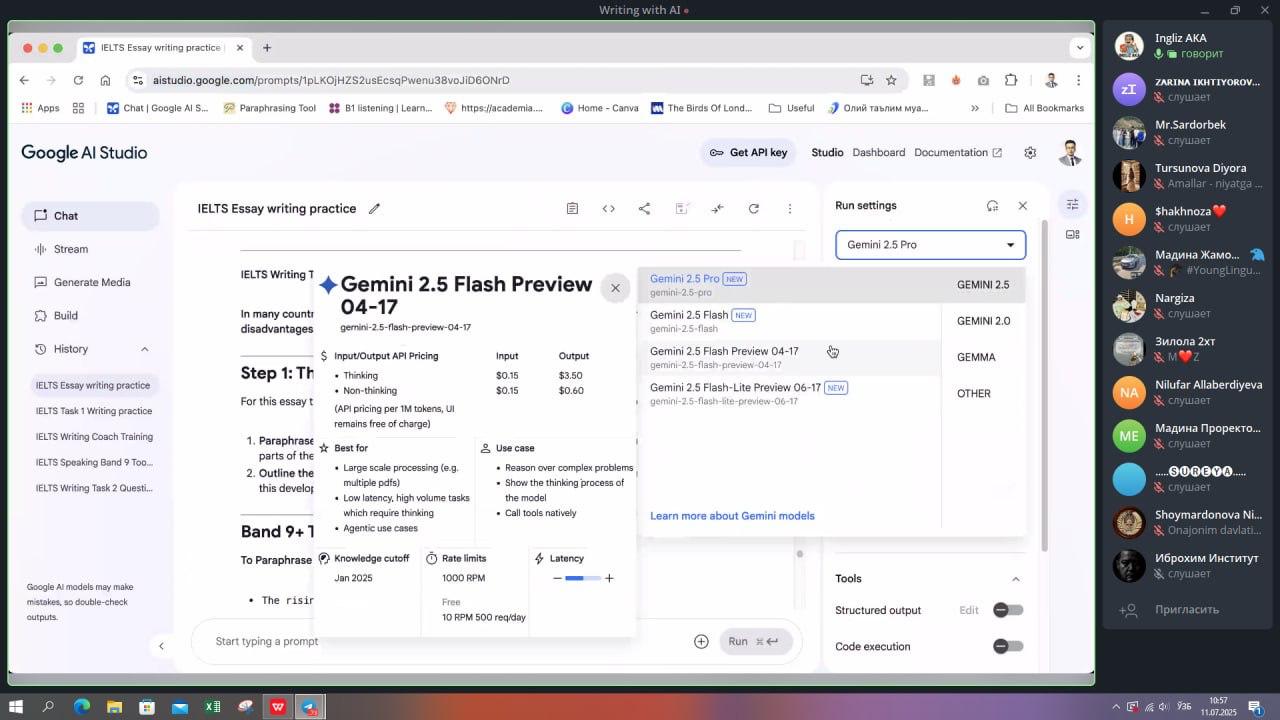Click the install app icon in the address bar
The width and height of the screenshot is (1280, 720).
(866, 80)
